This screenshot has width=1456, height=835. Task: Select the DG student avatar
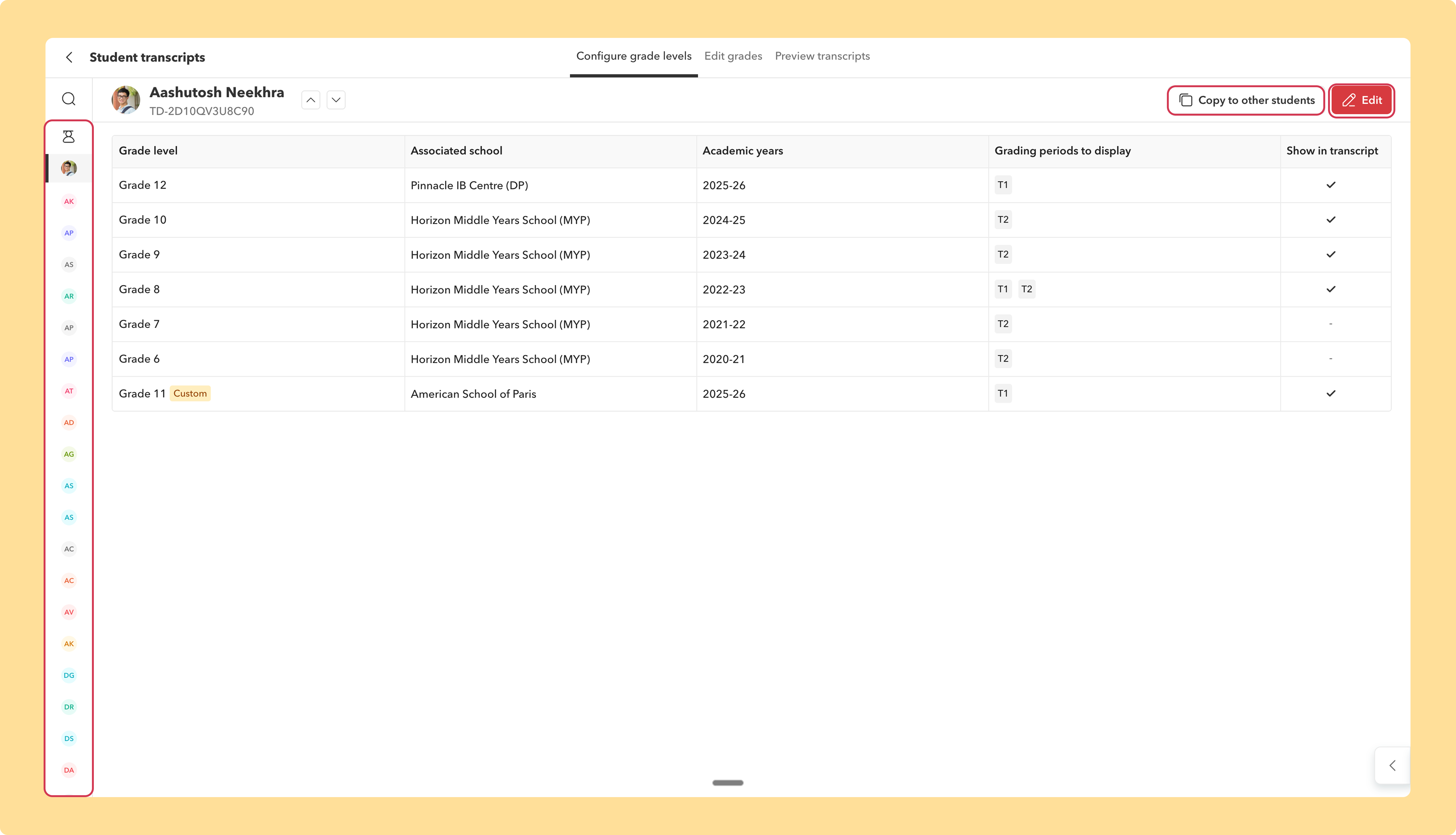(69, 675)
